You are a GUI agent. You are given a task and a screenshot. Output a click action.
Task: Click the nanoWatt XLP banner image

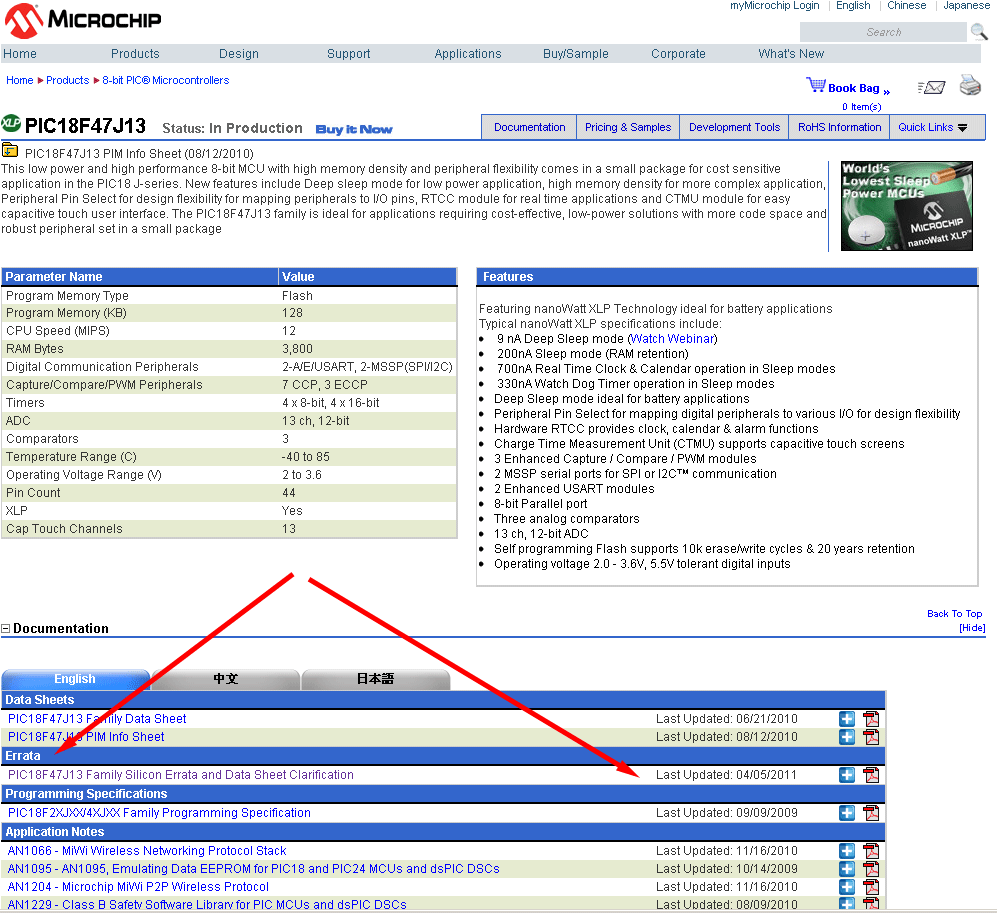click(906, 206)
